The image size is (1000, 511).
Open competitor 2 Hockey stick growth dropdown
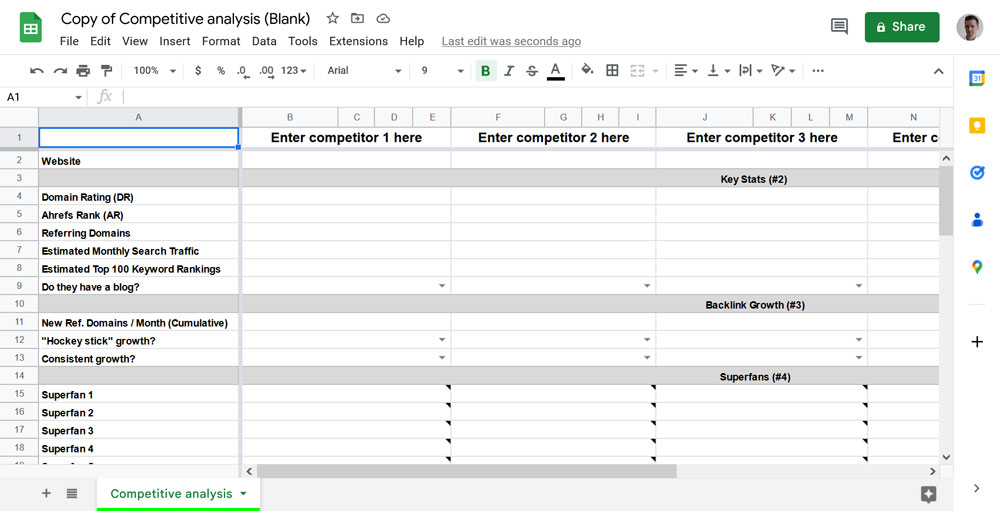click(647, 340)
